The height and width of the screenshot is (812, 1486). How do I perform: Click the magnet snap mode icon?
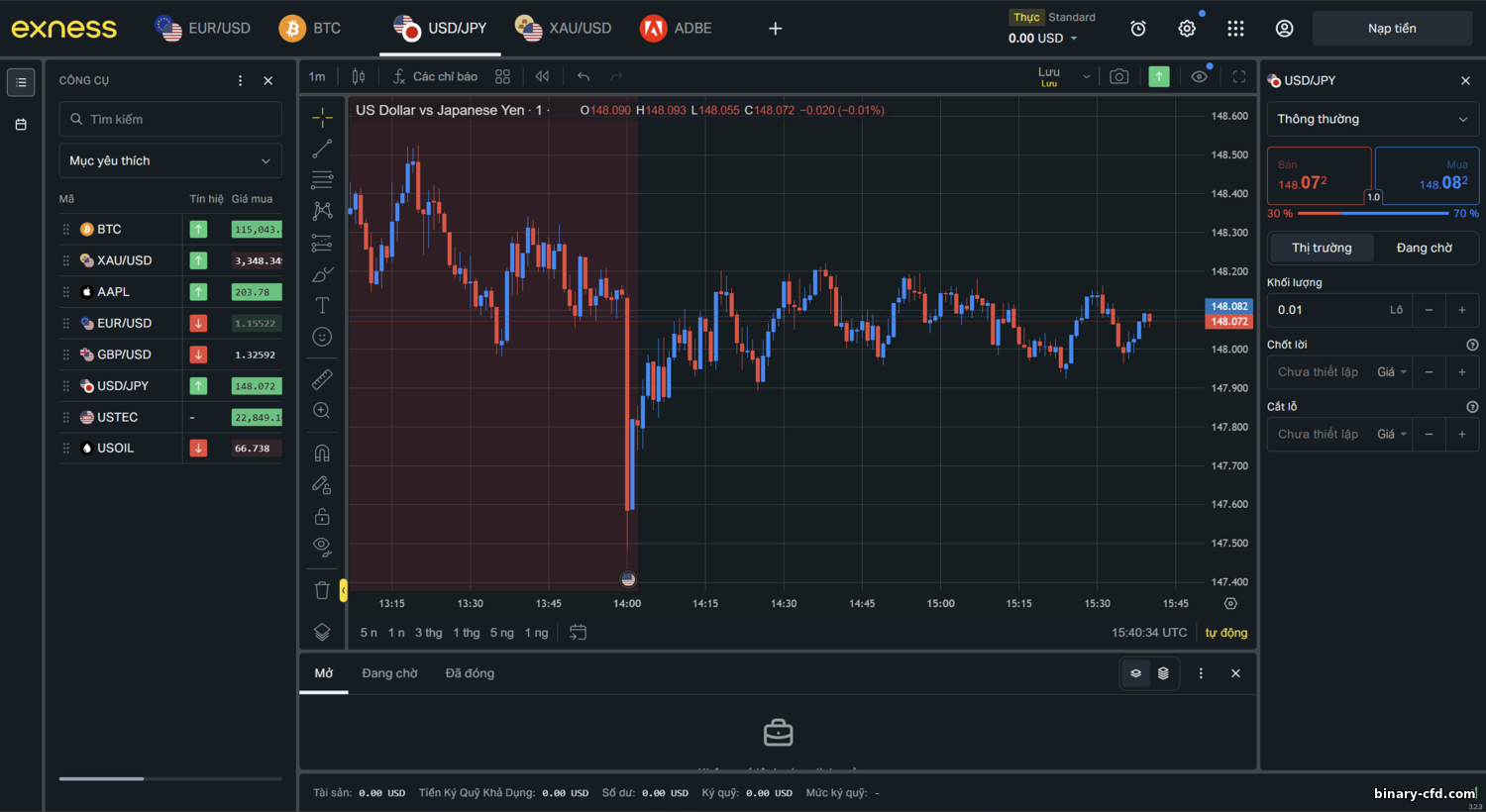pos(322,454)
